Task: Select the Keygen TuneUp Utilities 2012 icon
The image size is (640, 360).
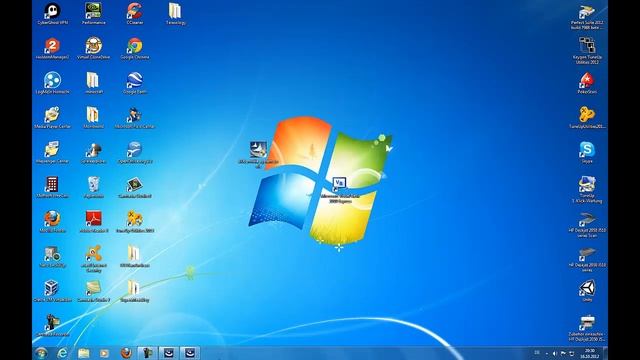Action: click(x=587, y=51)
